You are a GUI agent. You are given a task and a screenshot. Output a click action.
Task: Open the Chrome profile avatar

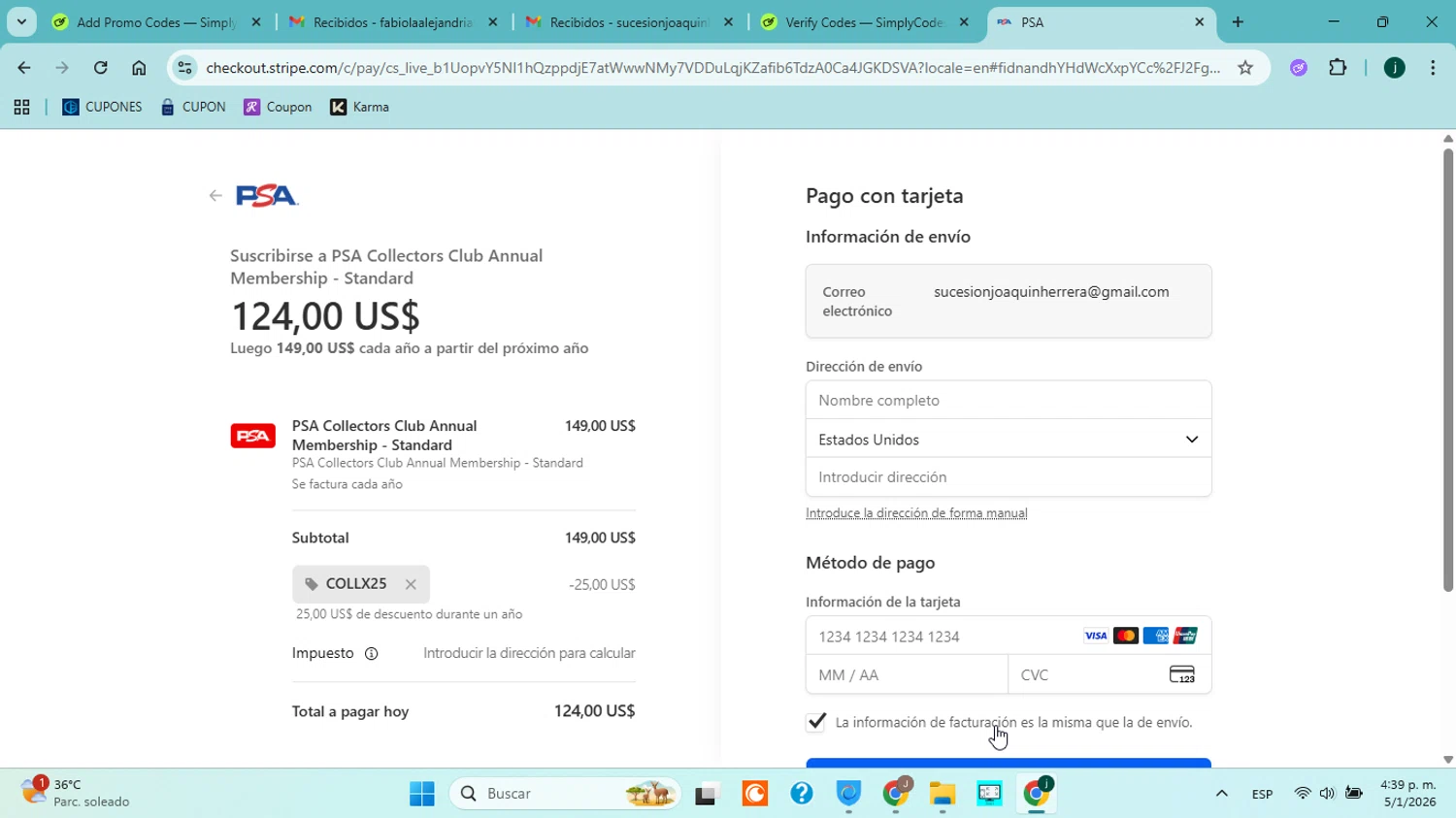[x=1395, y=68]
